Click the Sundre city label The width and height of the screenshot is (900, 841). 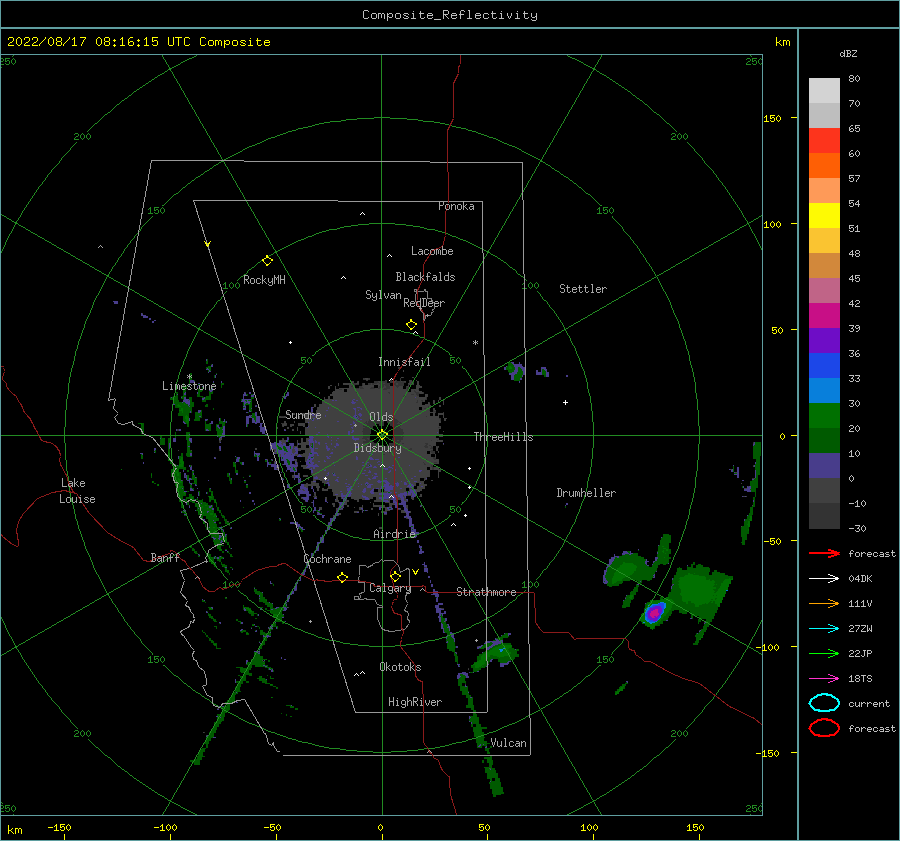[x=303, y=414]
